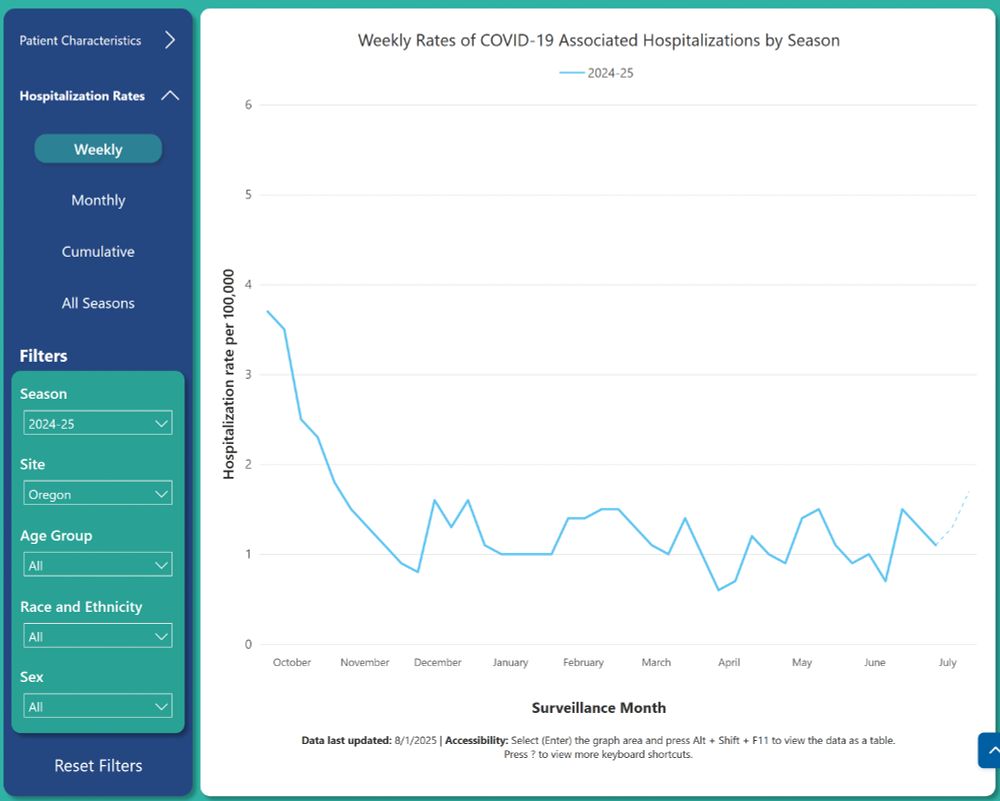Click the February axis label
This screenshot has width=1000, height=801.
(583, 662)
